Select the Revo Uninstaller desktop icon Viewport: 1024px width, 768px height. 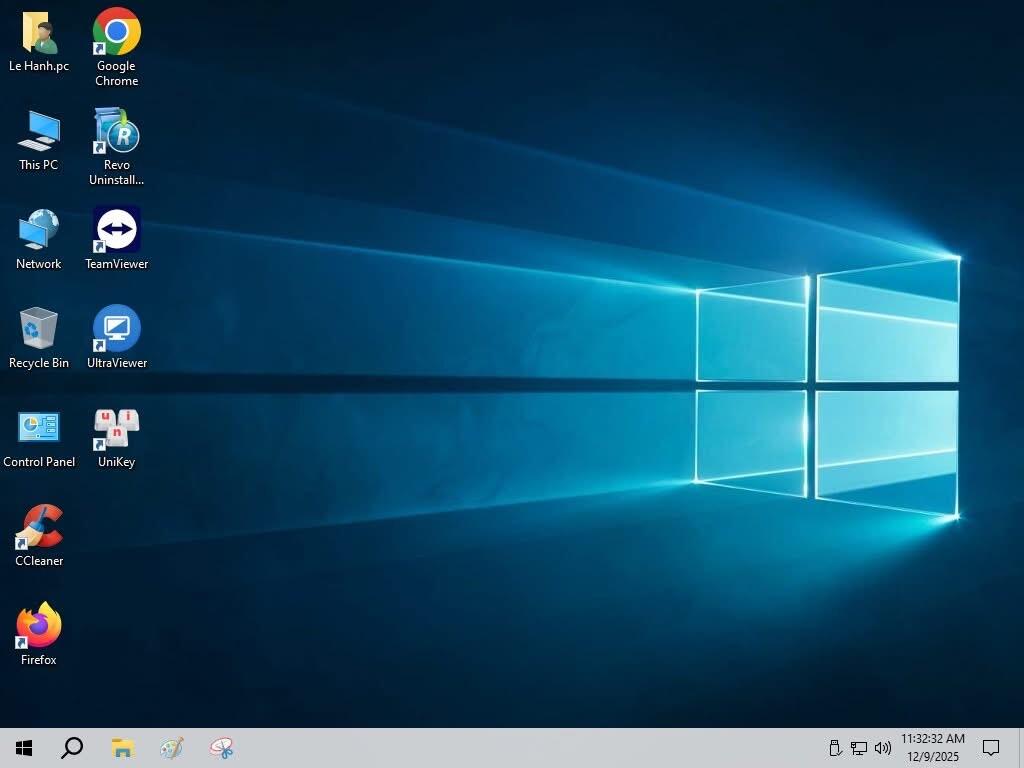[x=117, y=132]
